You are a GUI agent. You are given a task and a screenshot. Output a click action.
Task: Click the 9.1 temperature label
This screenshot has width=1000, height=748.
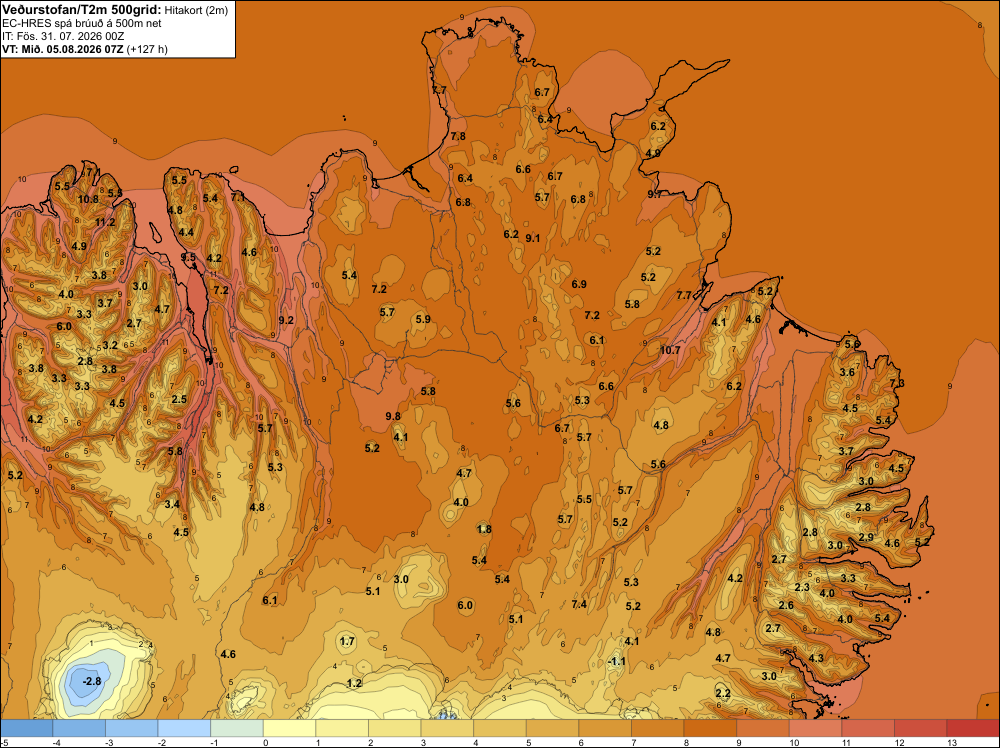[x=533, y=238]
